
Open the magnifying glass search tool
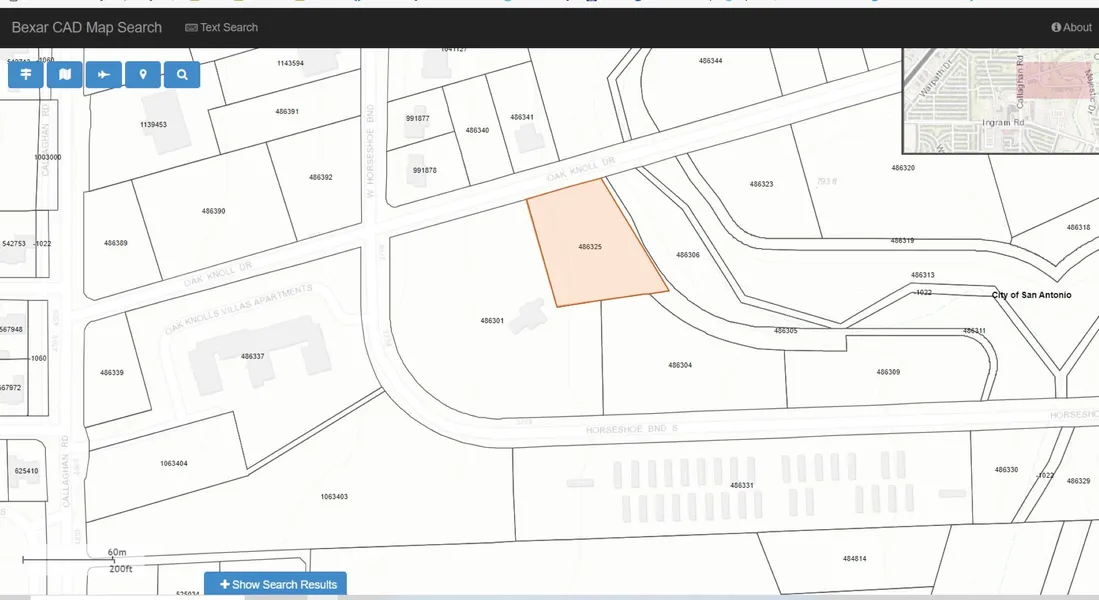point(182,75)
